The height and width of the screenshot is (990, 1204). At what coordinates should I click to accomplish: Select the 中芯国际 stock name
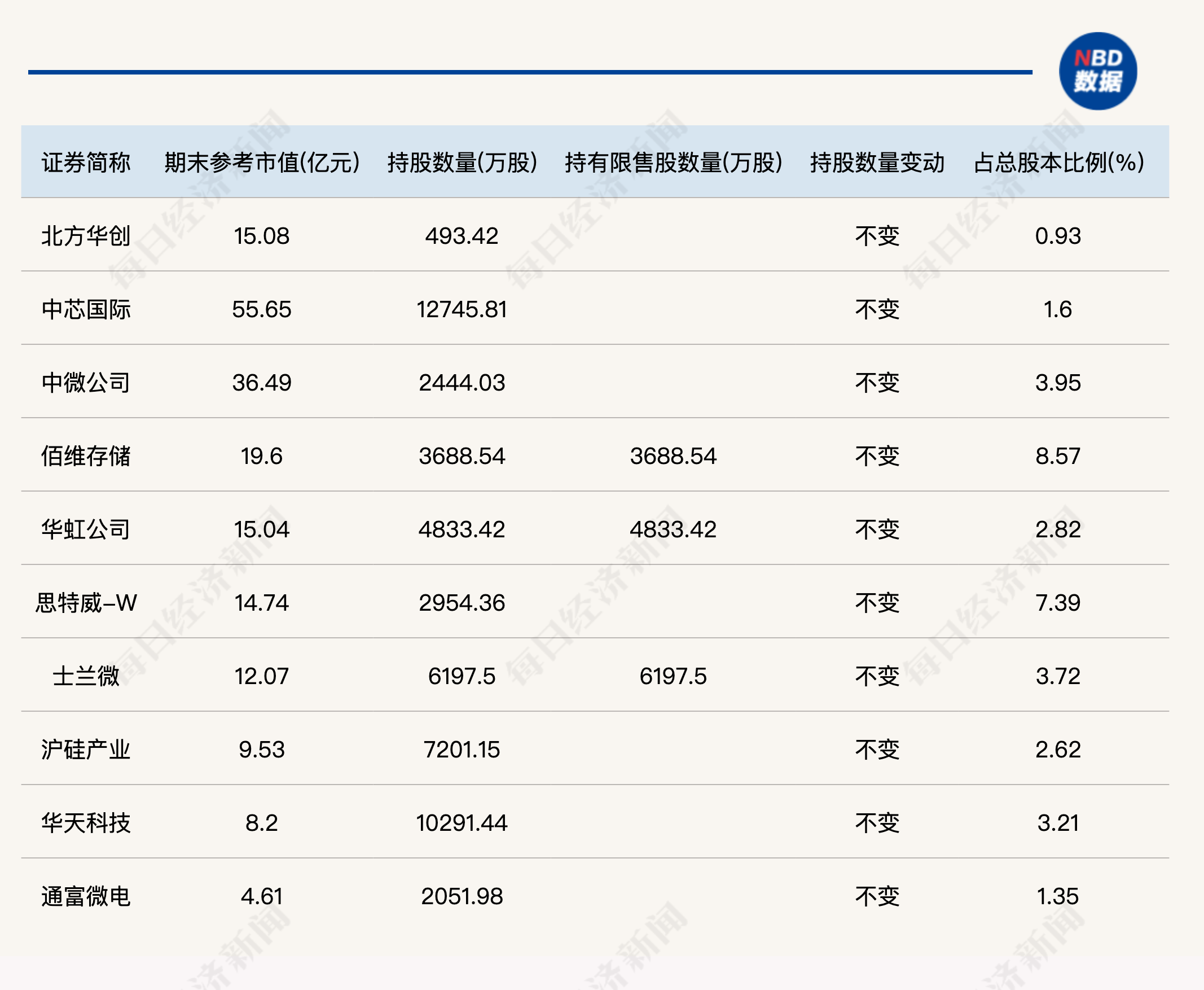[x=86, y=309]
